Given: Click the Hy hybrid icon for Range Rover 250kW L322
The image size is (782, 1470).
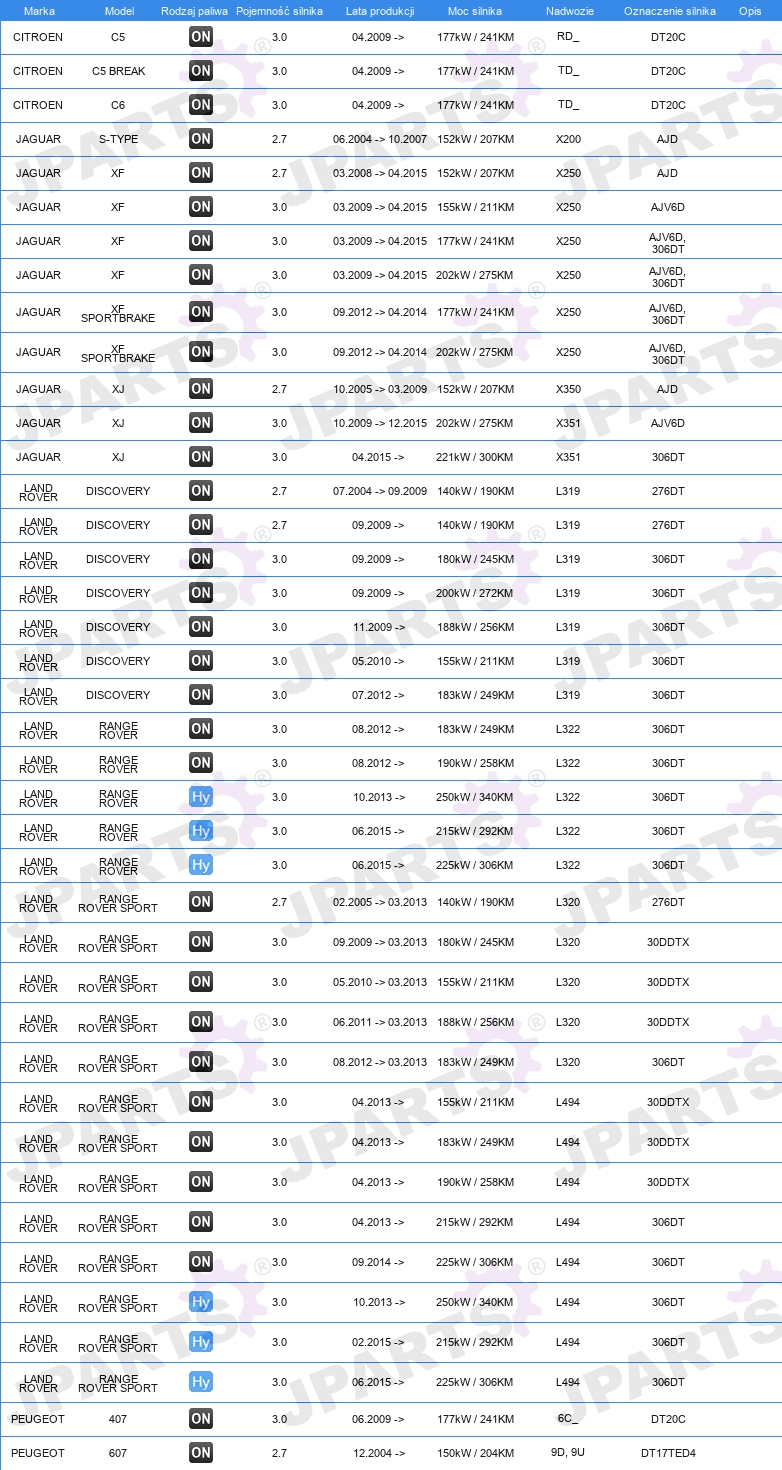Looking at the screenshot, I should (x=201, y=797).
